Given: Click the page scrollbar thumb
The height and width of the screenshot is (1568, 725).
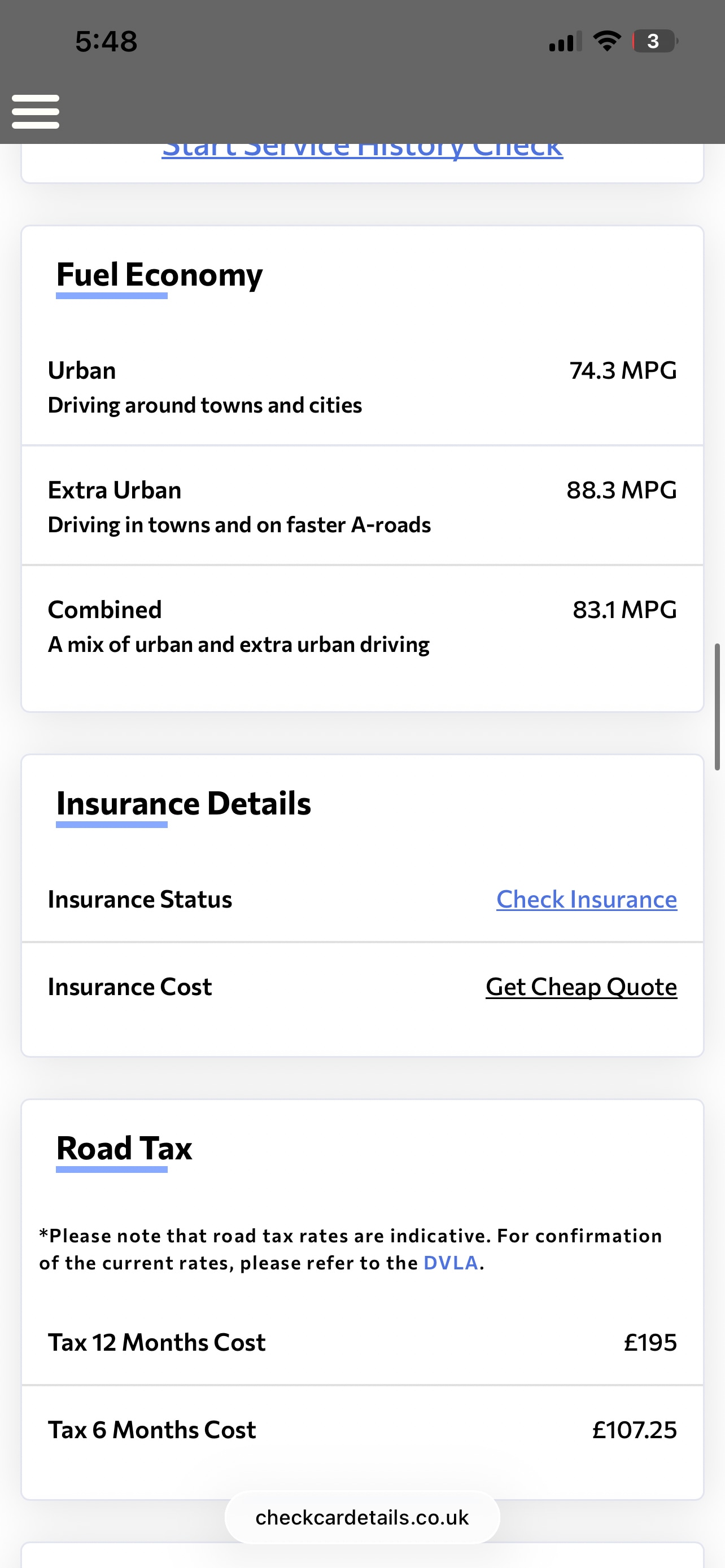Looking at the screenshot, I should pyautogui.click(x=717, y=706).
